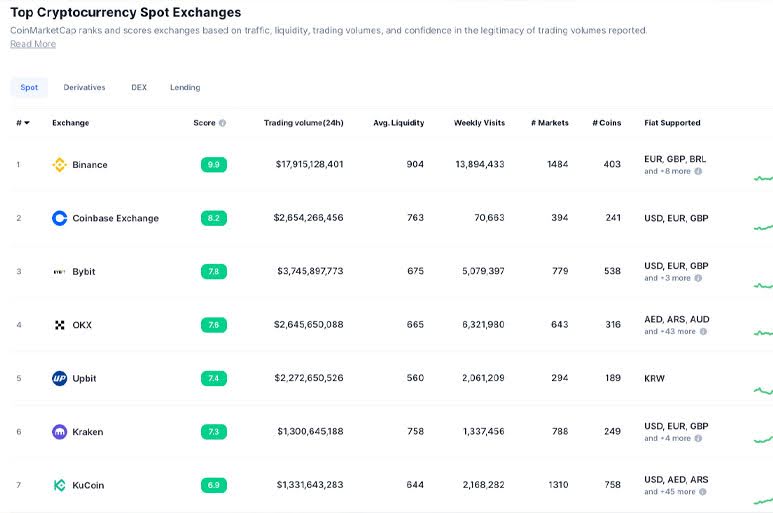773x513 pixels.
Task: Open the Kraken exchange name link
Action: click(x=88, y=432)
